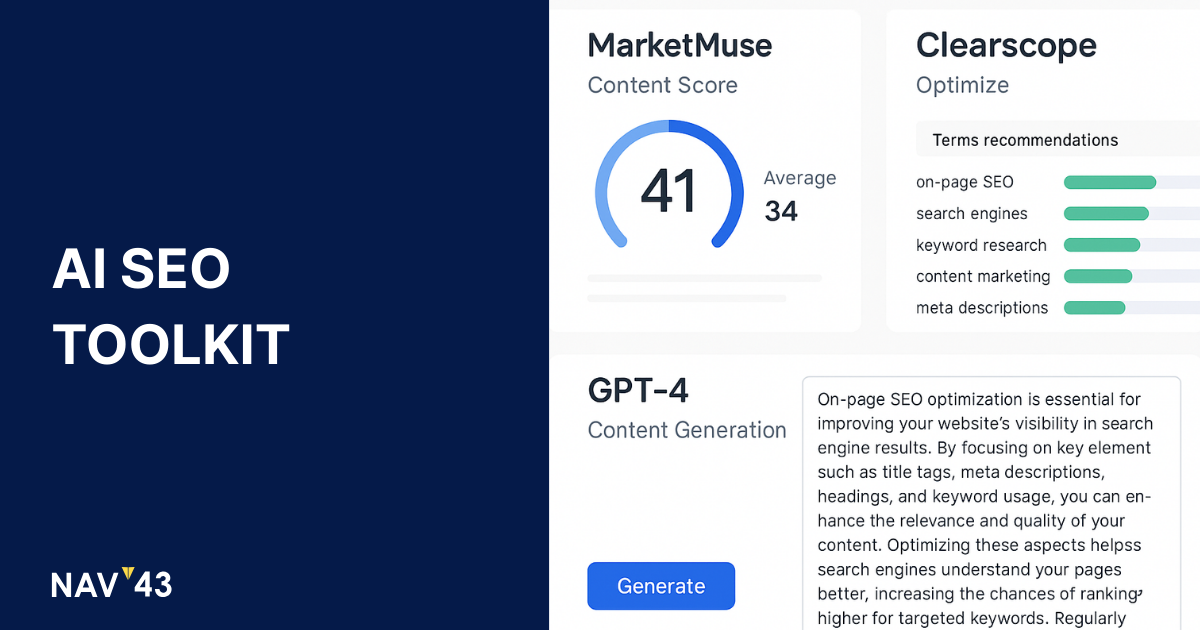
Task: Click the "MarketMuse" card title
Action: pyautogui.click(x=680, y=45)
